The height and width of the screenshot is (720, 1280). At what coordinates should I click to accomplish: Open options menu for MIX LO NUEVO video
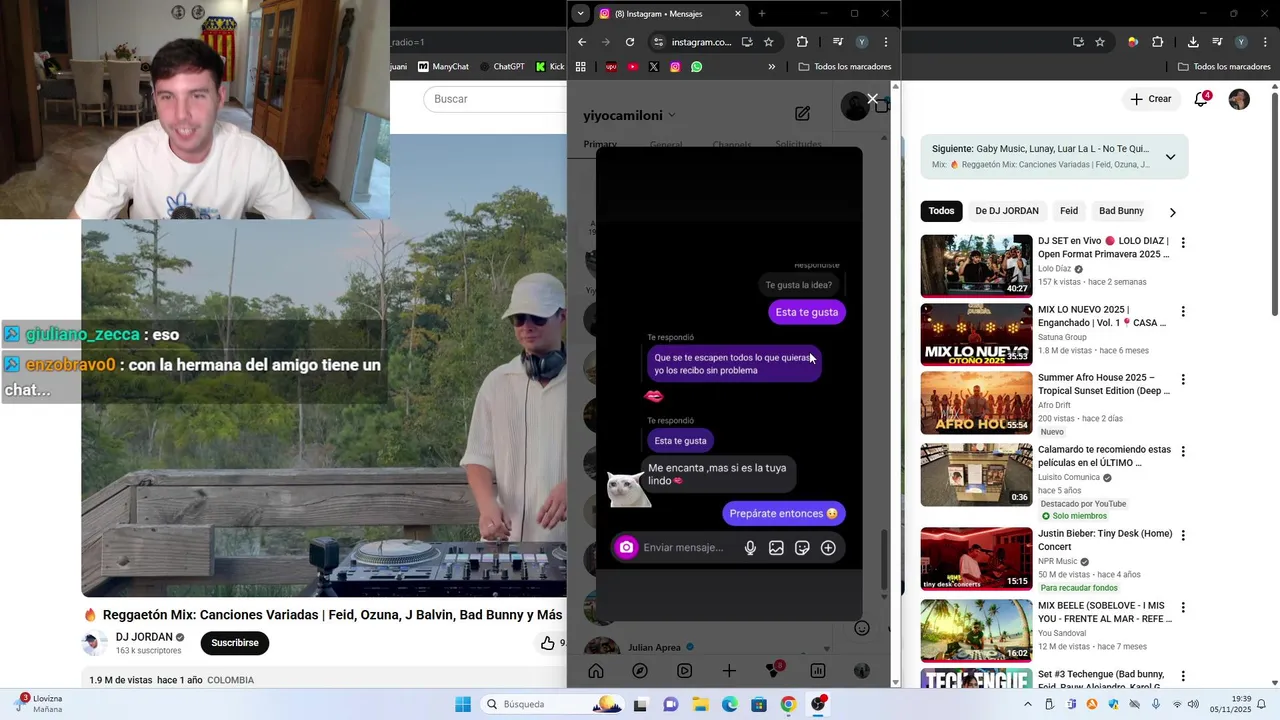[x=1183, y=312]
